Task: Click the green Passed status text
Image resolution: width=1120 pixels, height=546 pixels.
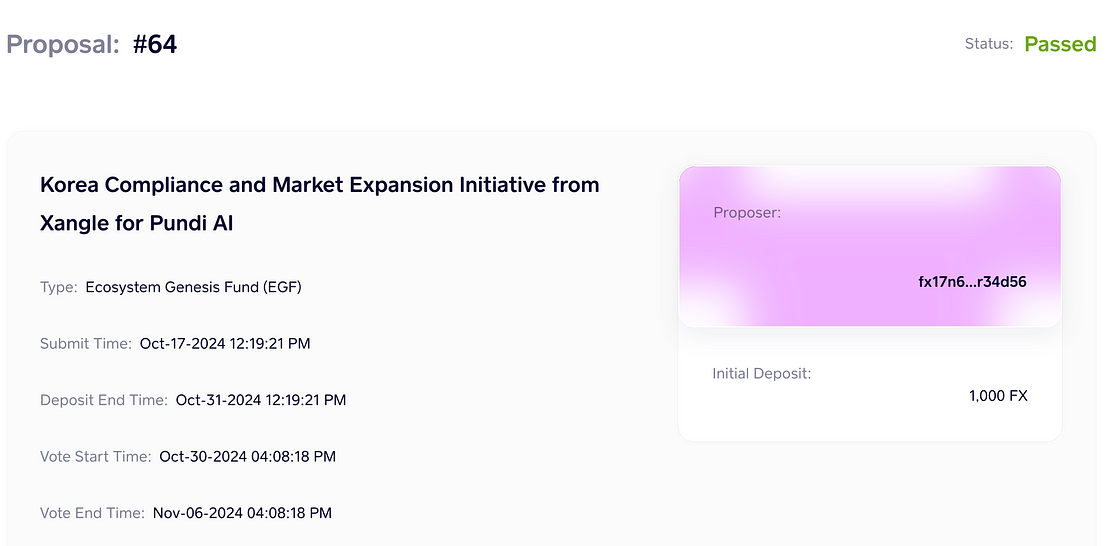Action: tap(1060, 44)
